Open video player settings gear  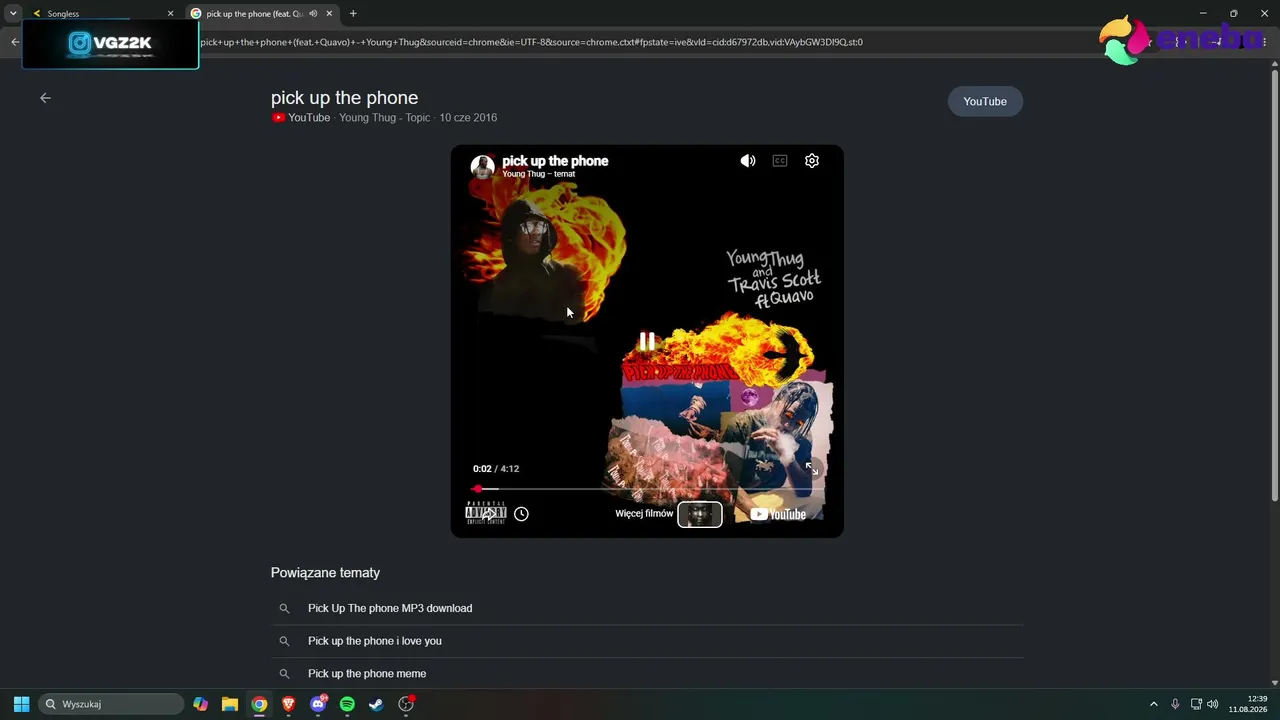tap(812, 161)
